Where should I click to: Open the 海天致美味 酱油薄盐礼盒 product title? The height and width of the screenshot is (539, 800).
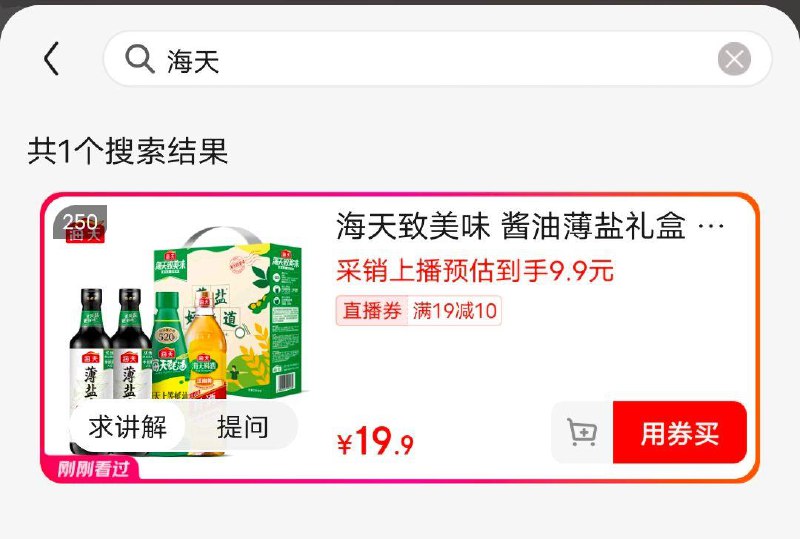(x=511, y=226)
